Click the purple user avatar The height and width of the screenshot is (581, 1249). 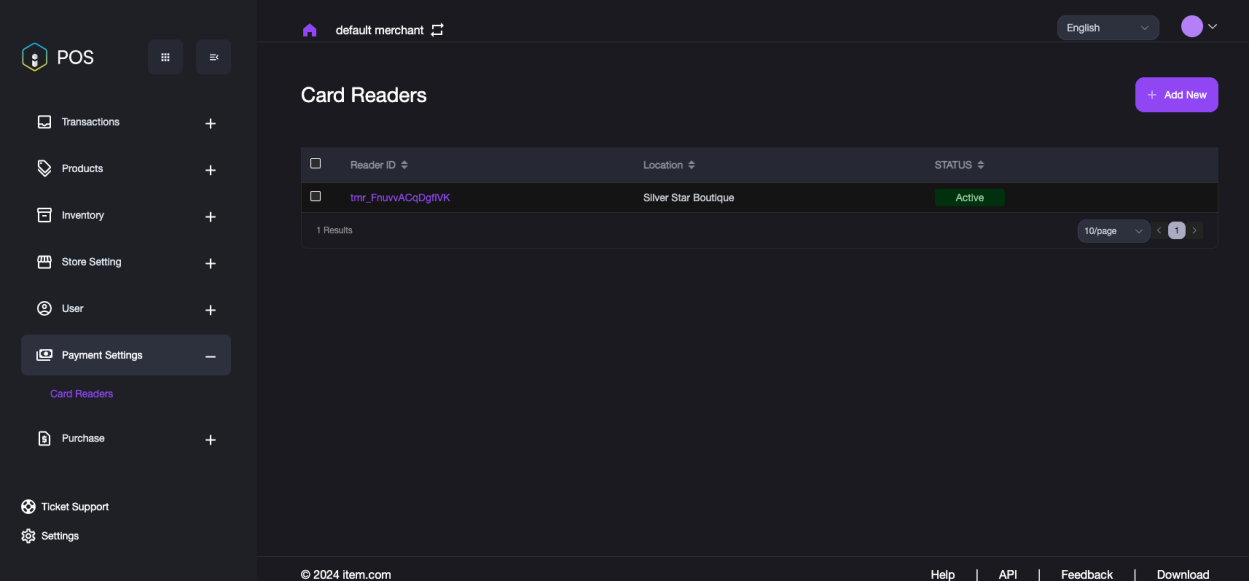coord(1192,27)
